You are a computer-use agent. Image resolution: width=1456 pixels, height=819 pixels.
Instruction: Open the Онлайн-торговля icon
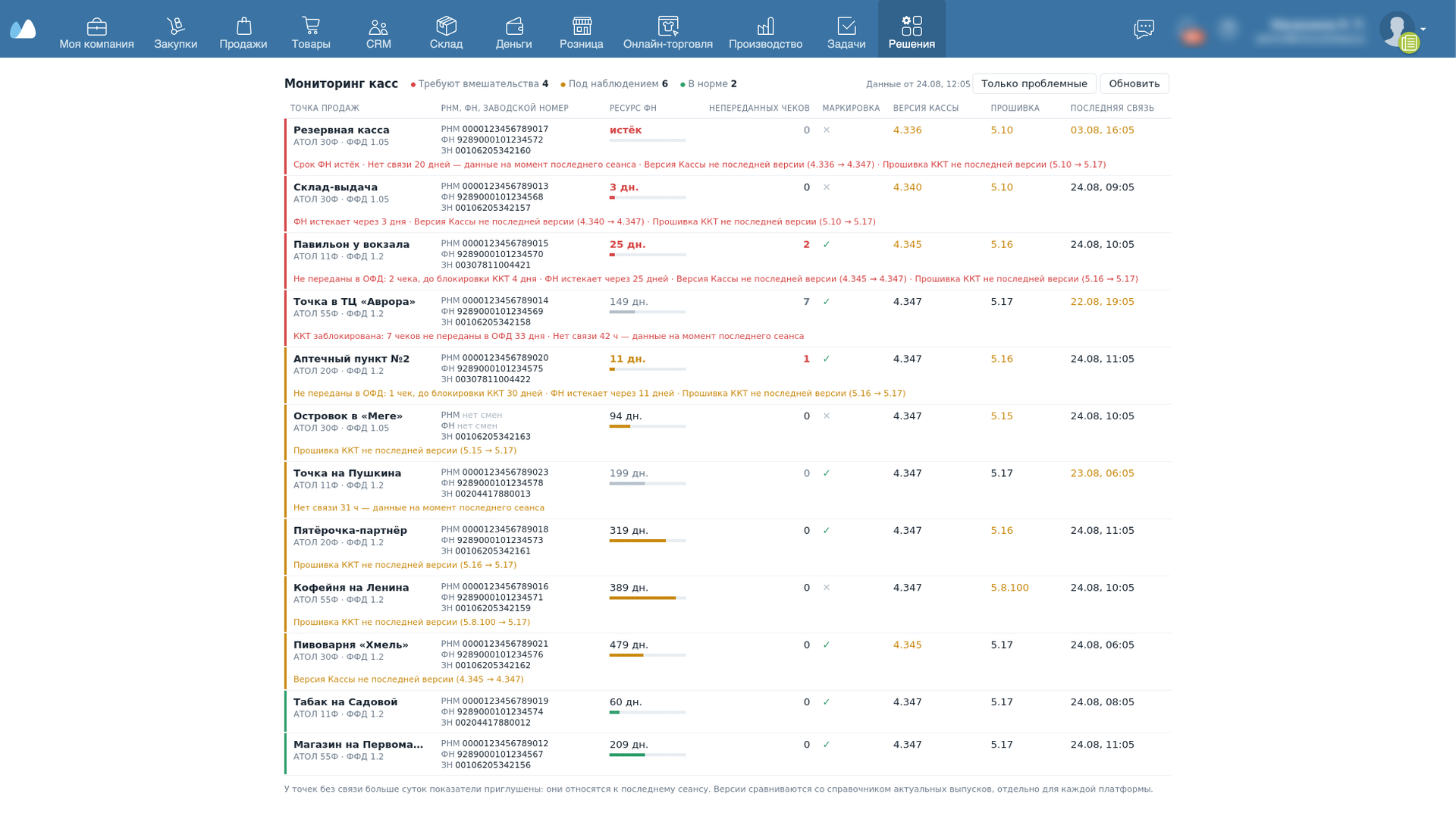pos(668,27)
